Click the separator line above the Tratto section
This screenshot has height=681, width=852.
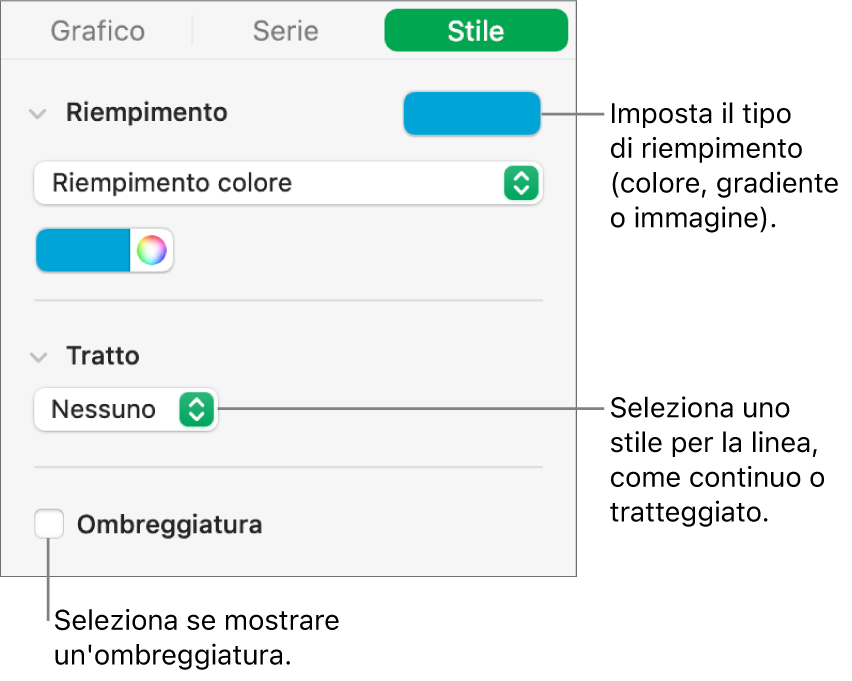(x=288, y=300)
